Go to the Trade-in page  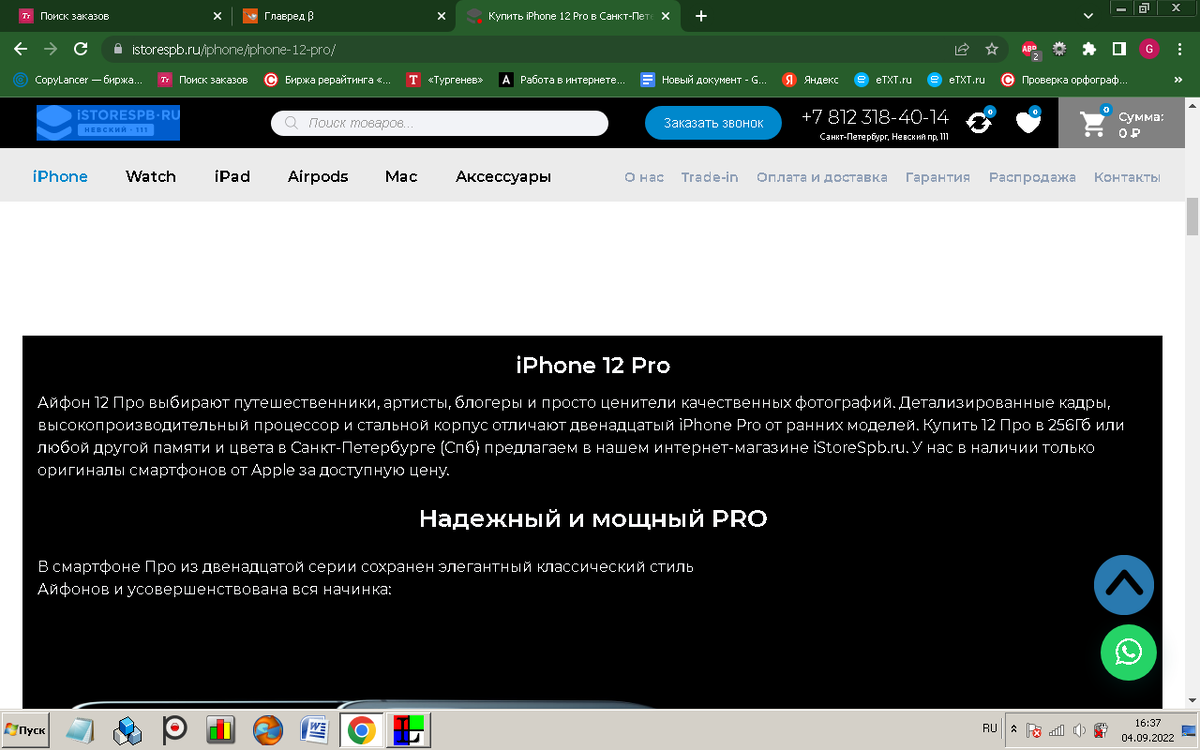point(710,177)
